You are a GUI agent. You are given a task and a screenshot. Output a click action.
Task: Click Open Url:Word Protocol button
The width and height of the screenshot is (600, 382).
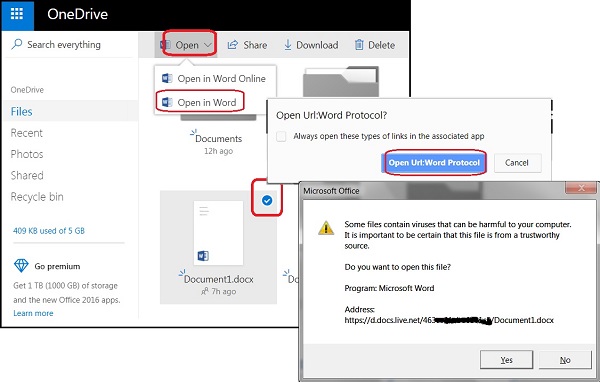click(x=434, y=163)
